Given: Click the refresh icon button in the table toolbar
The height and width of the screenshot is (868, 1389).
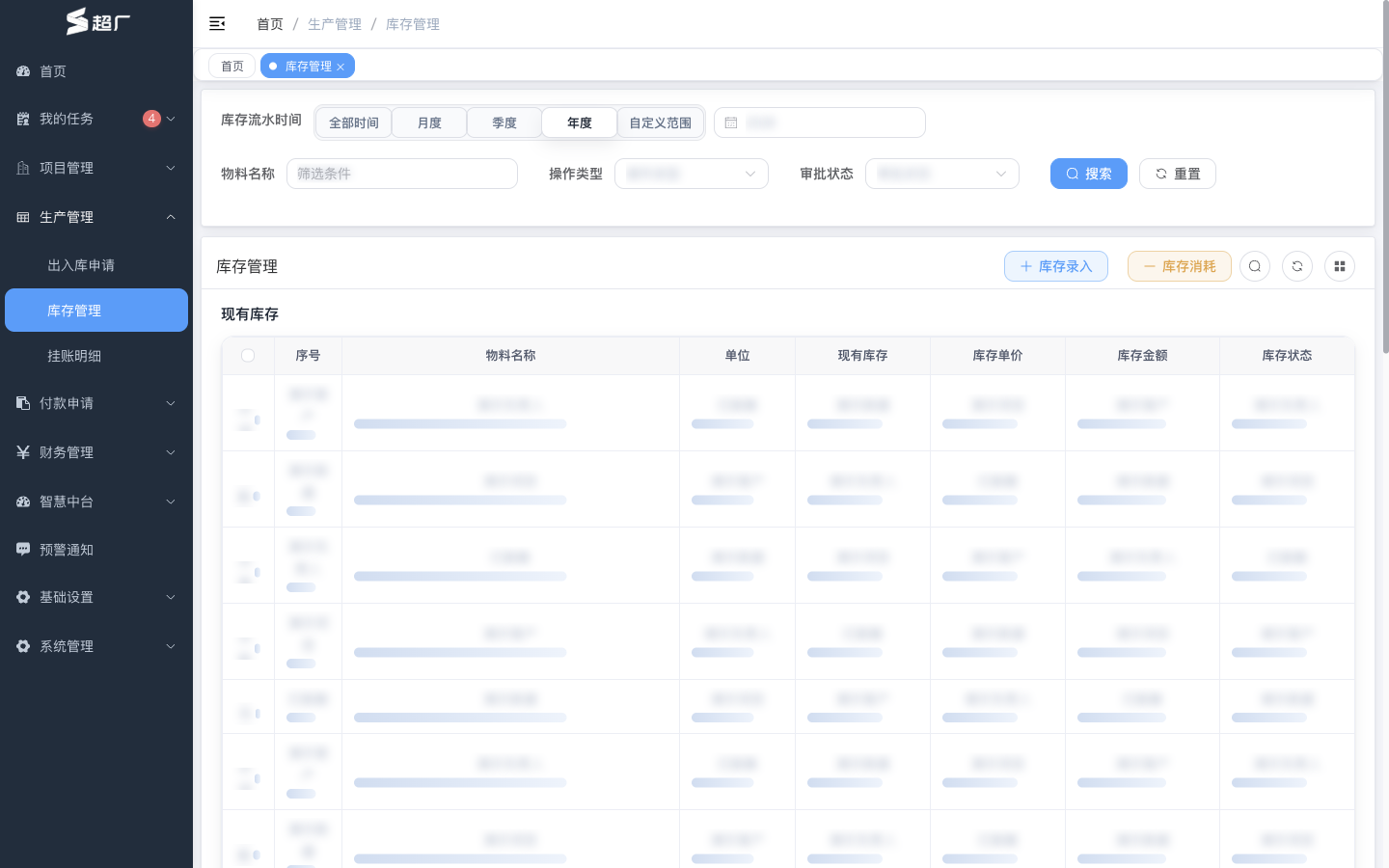Looking at the screenshot, I should click(1297, 266).
